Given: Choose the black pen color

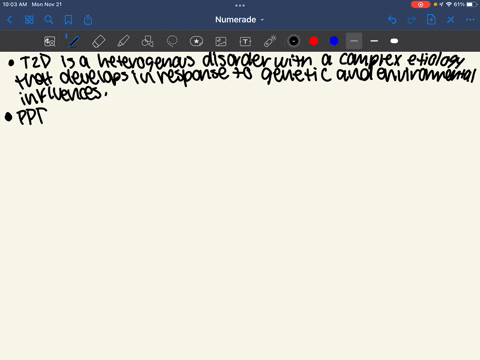Looking at the screenshot, I should 294,41.
